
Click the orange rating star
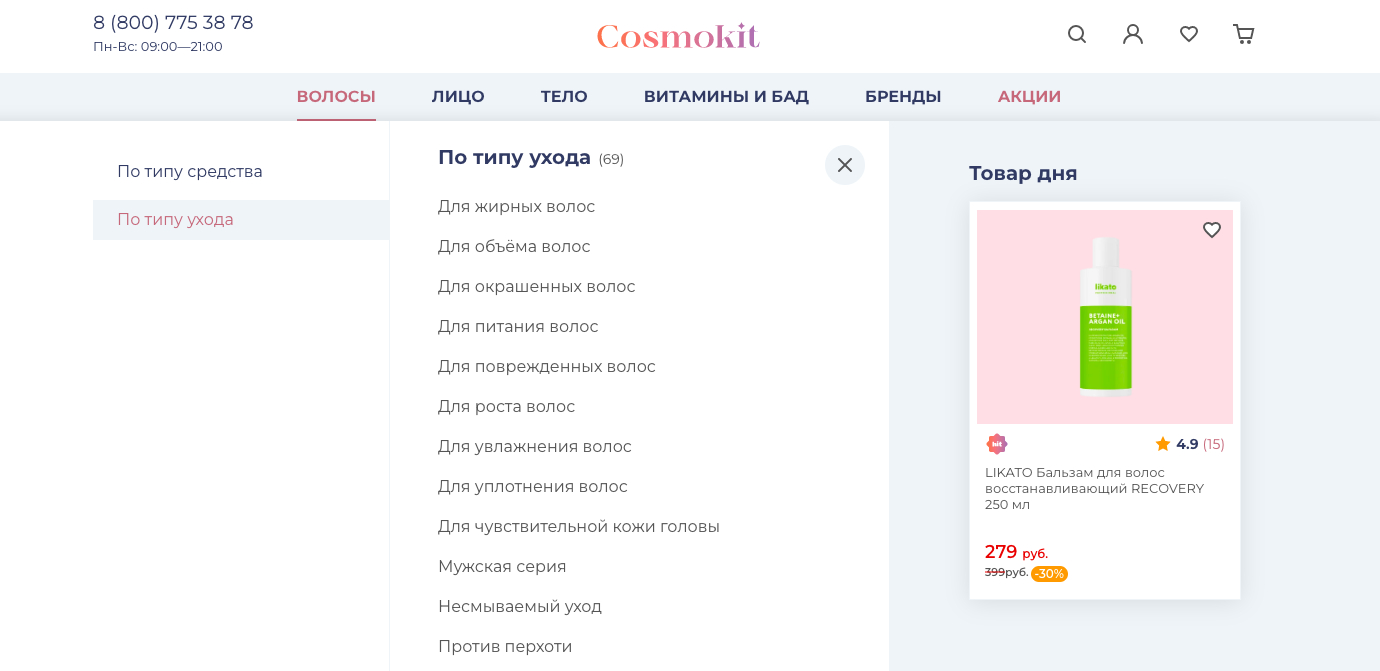1163,444
